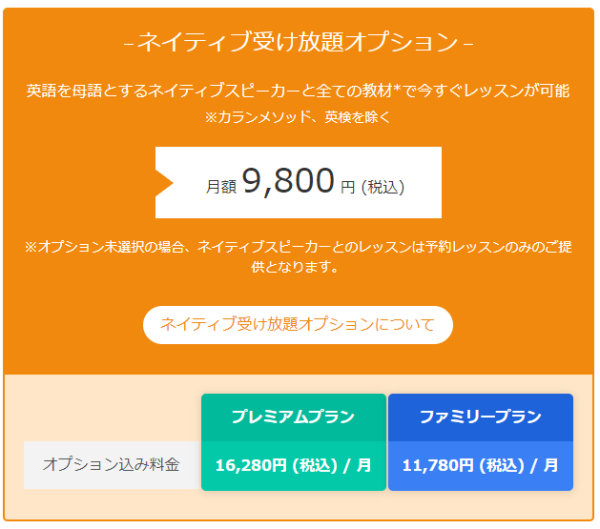Click the 供となります。 line of notice
600x529 pixels.
pos(295,267)
